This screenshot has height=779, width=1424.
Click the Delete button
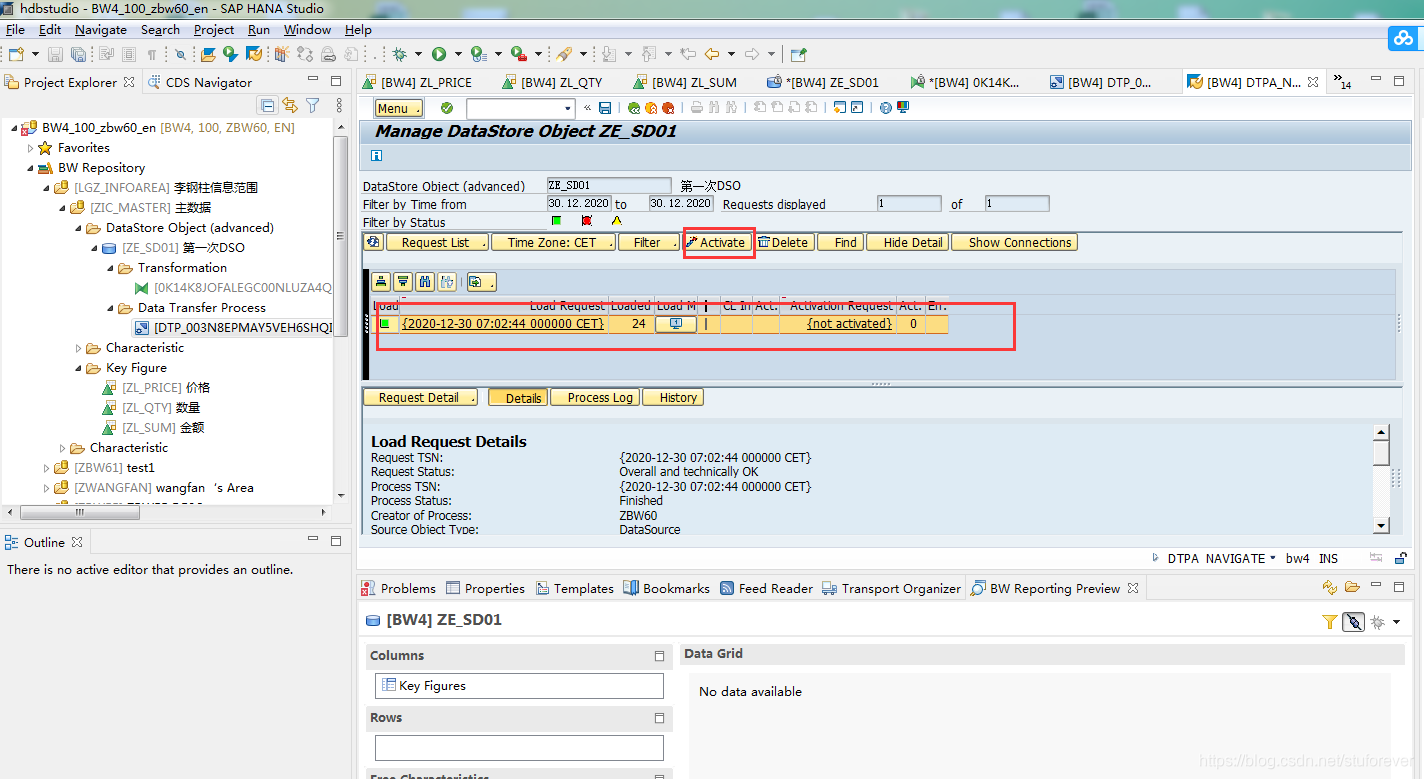tap(783, 242)
